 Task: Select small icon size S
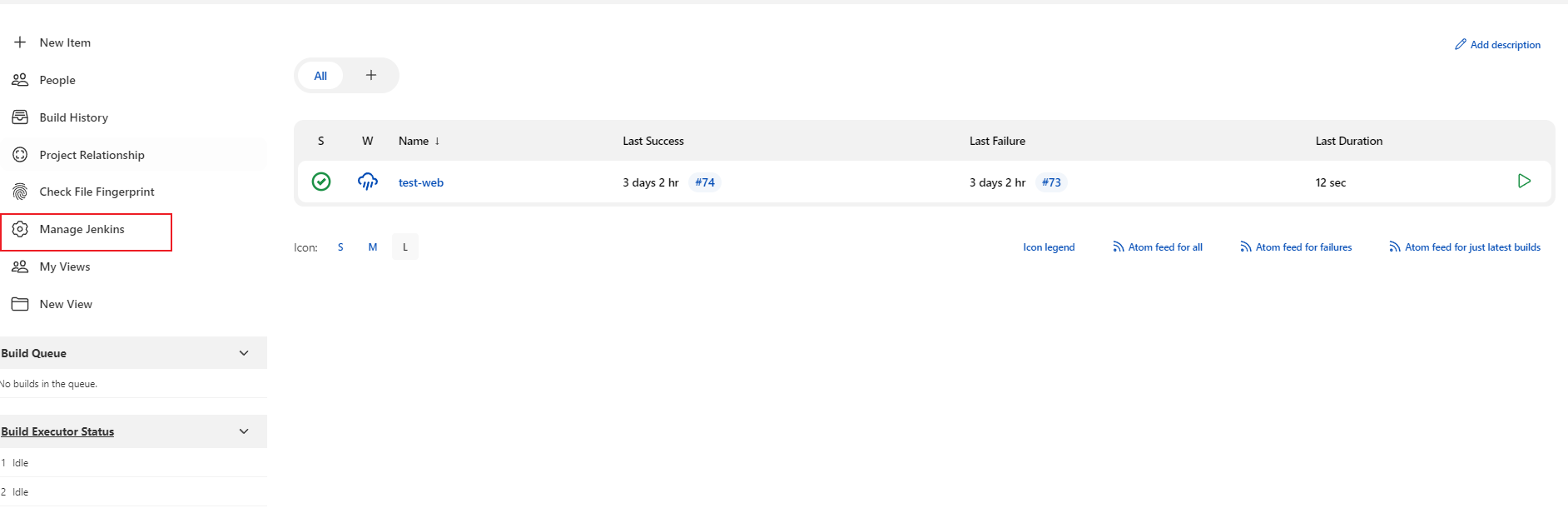(x=340, y=247)
